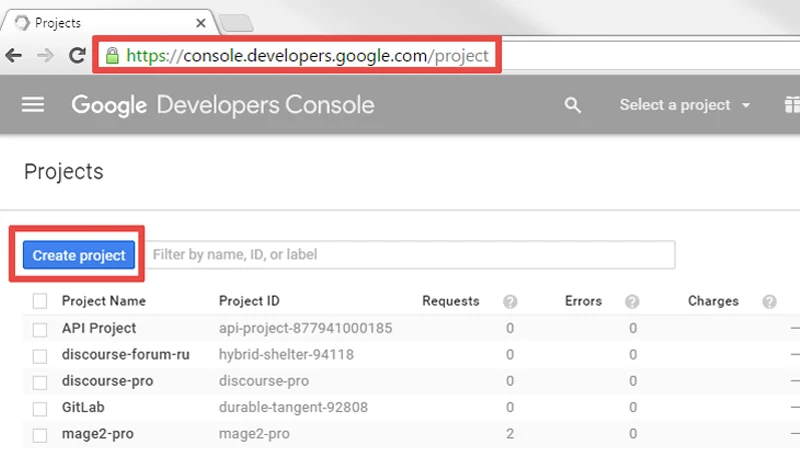Image resolution: width=800 pixels, height=450 pixels.
Task: Click the search magnifier icon
Action: coord(572,105)
